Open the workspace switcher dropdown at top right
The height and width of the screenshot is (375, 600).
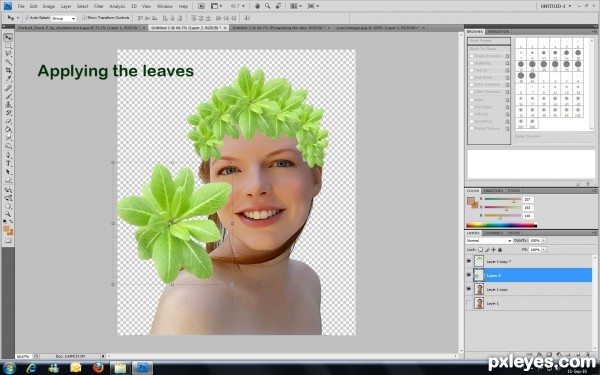tap(556, 6)
